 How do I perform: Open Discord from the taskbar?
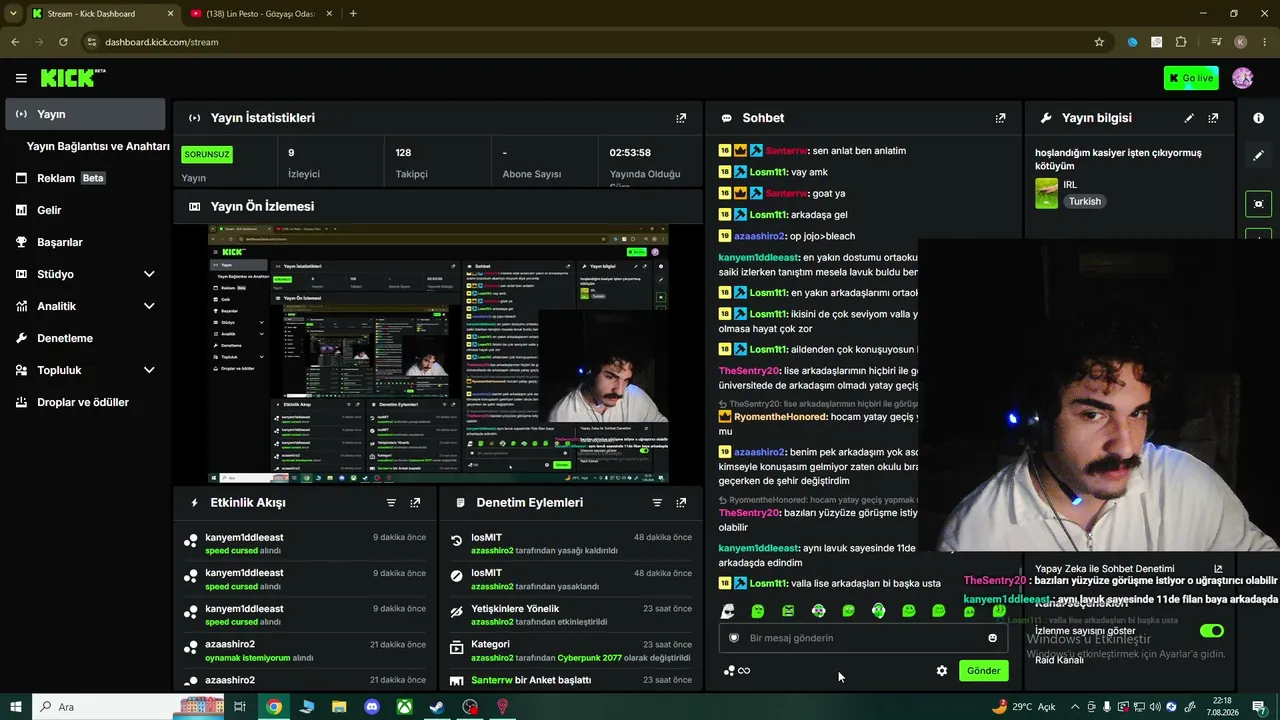372,707
